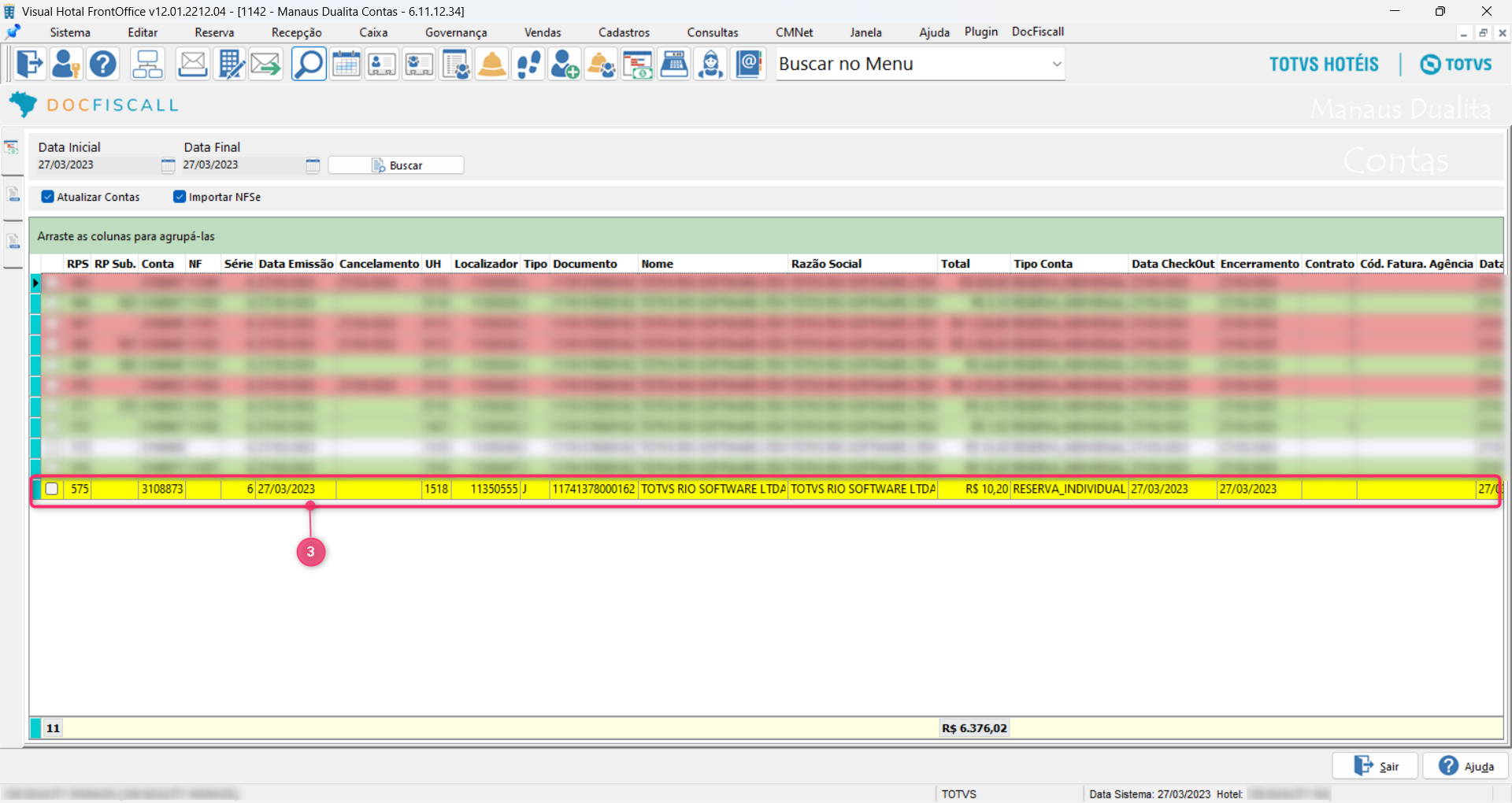Viewport: 1512px width, 803px height.
Task: Uncheck the Importar NFSe checkbox
Action: [180, 197]
